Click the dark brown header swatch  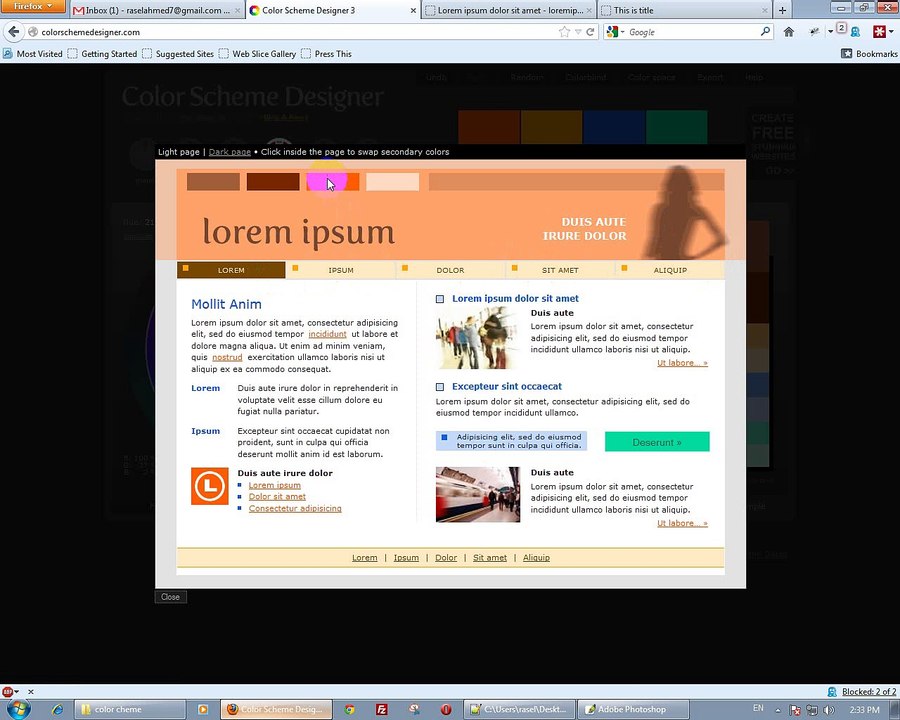[273, 181]
